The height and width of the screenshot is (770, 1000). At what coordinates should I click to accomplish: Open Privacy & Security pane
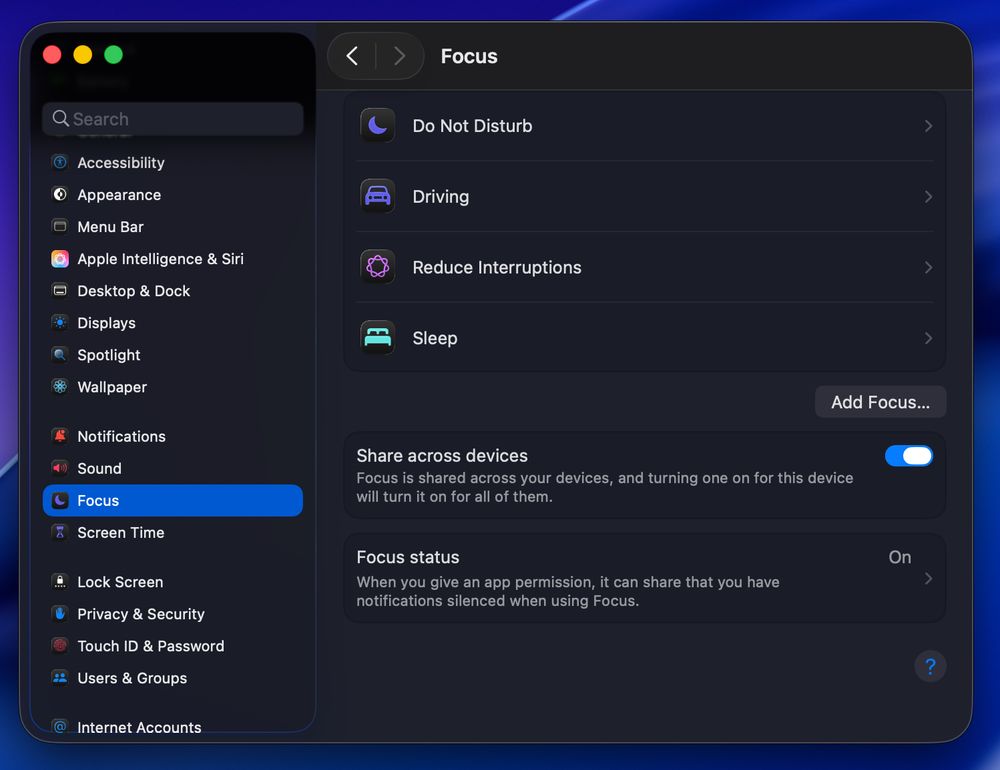pos(173,614)
